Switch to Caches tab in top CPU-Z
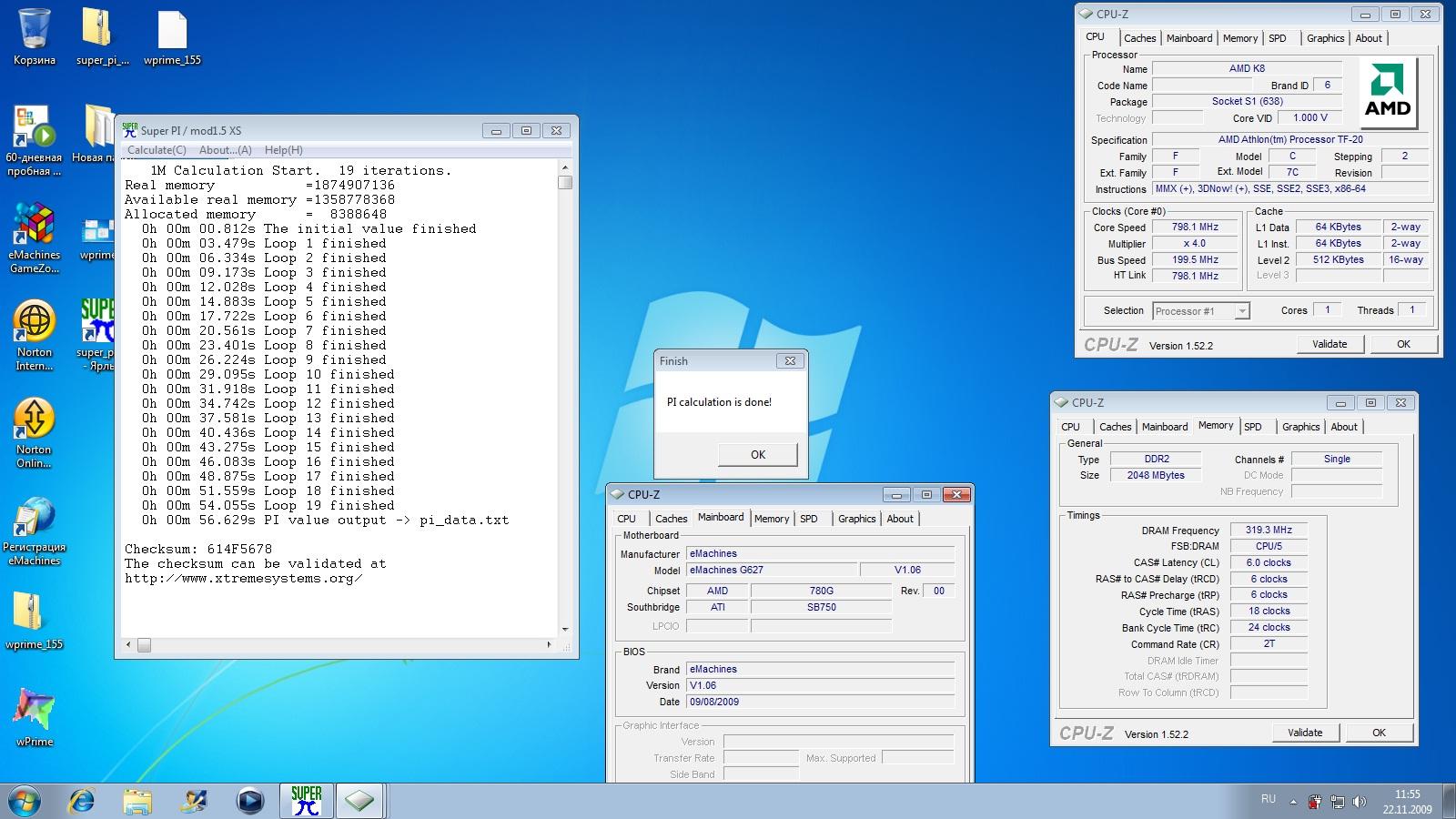The width and height of the screenshot is (1456, 819). pyautogui.click(x=1139, y=38)
